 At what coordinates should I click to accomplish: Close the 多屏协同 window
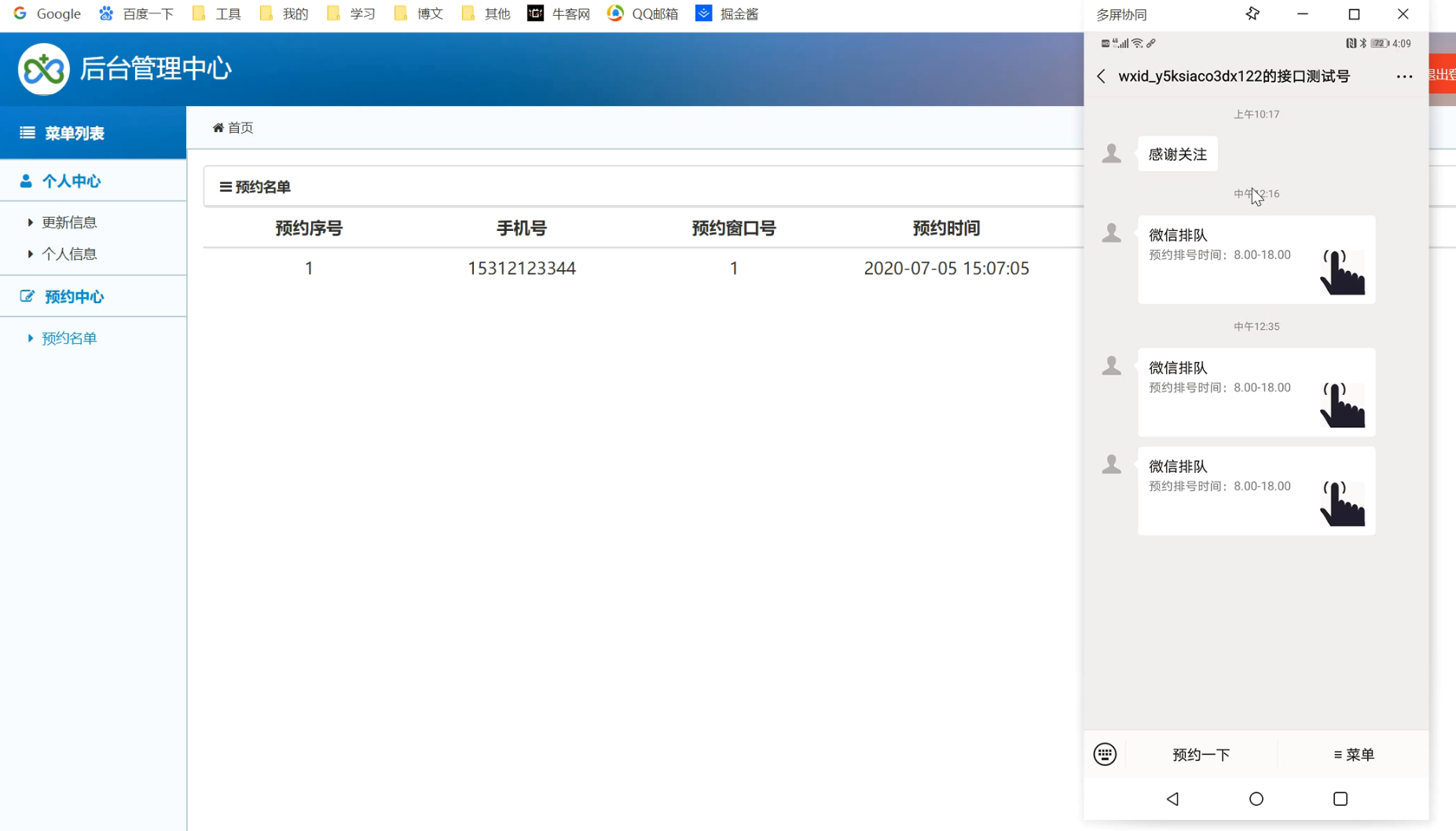[x=1403, y=14]
